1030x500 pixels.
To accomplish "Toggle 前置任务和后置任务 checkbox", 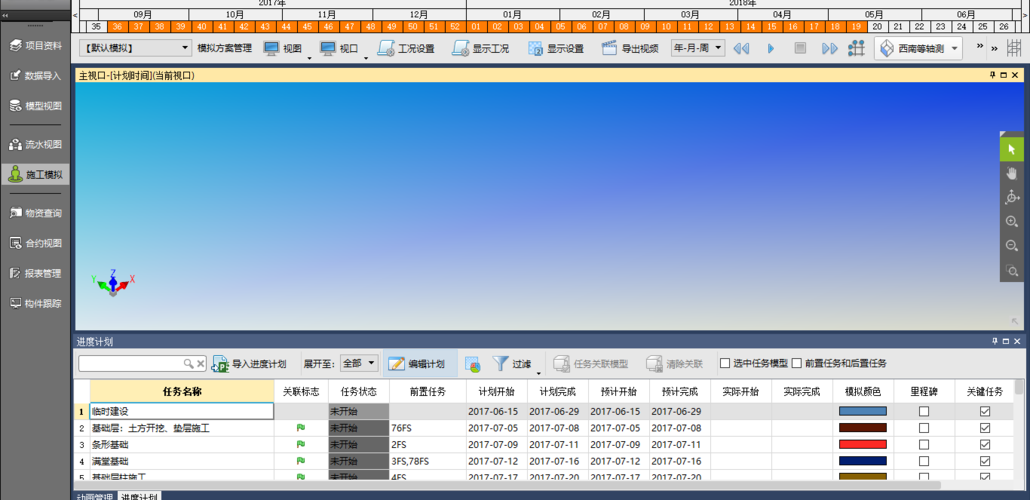I will (797, 364).
